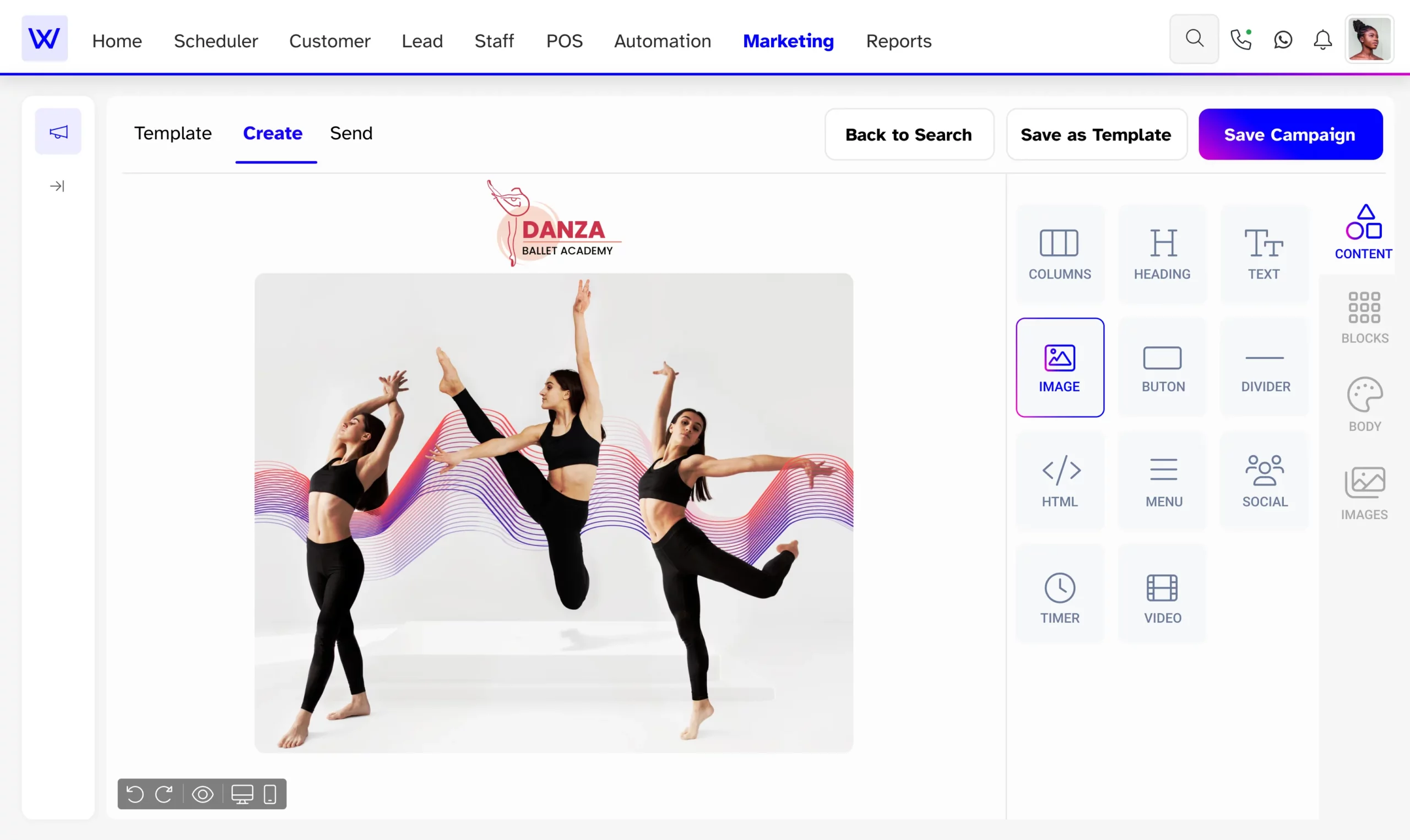Add a Heading block to the email
The height and width of the screenshot is (840, 1410).
click(x=1162, y=254)
